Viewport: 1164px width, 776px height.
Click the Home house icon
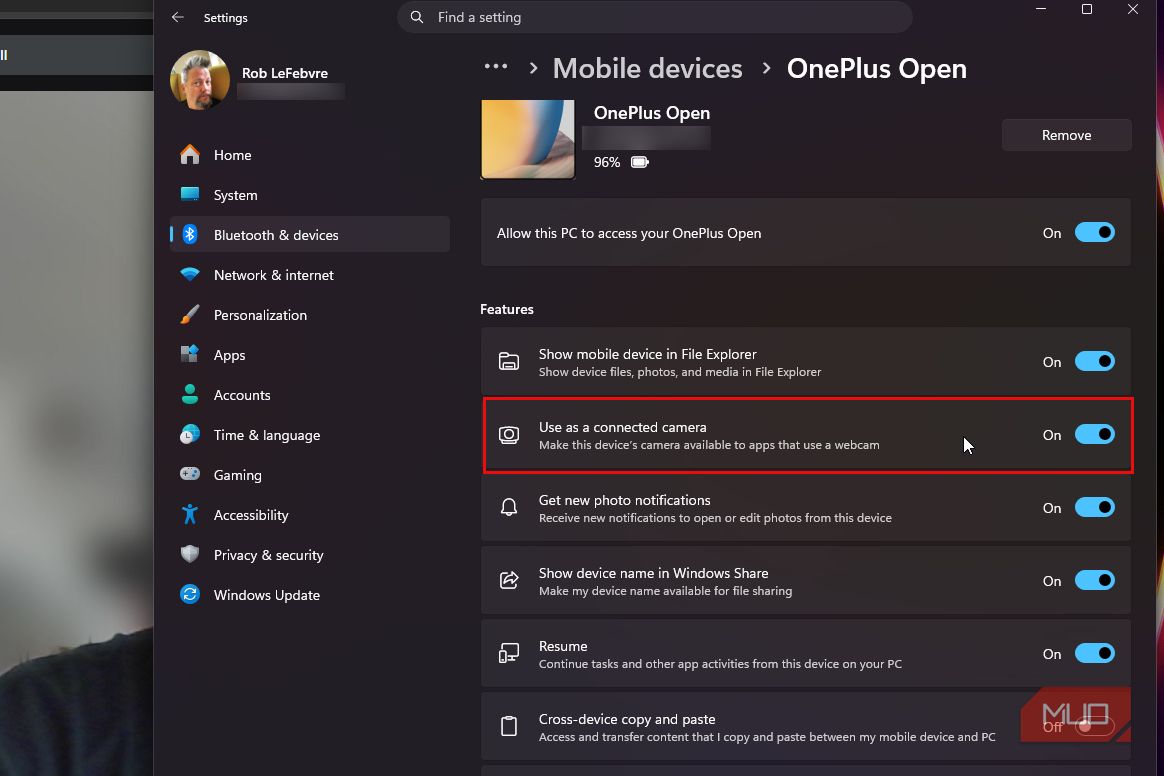(190, 154)
